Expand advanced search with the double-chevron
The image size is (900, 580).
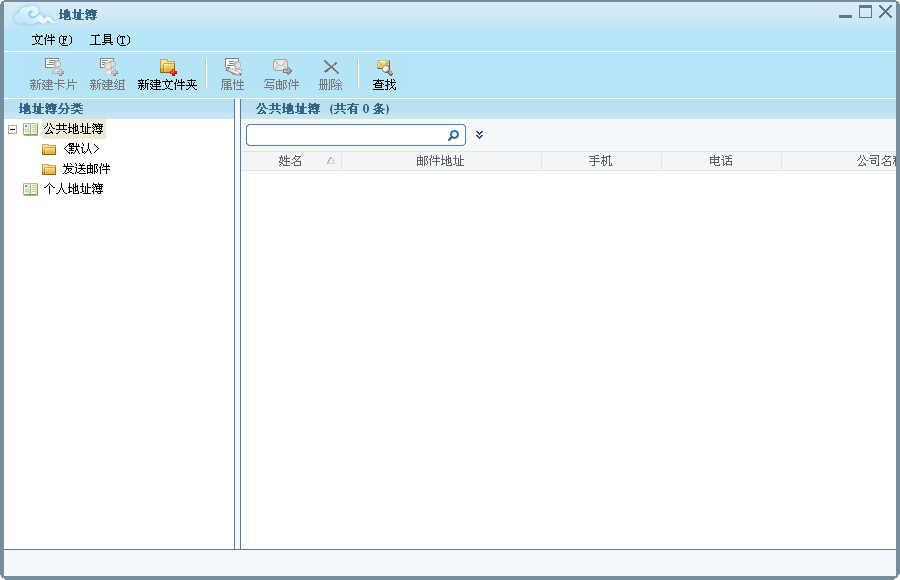point(479,133)
